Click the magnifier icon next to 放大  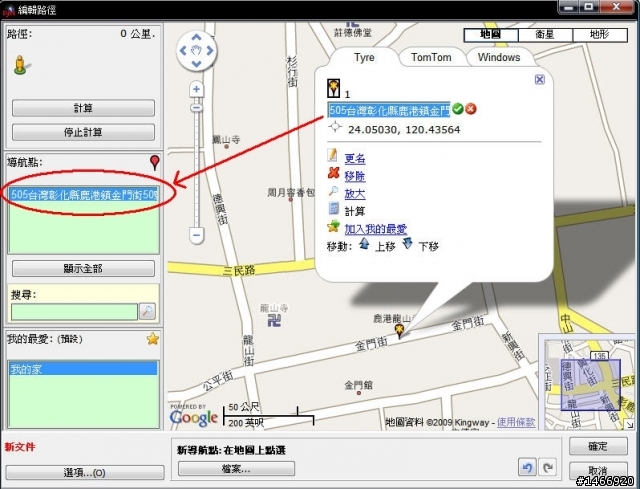(x=333, y=191)
